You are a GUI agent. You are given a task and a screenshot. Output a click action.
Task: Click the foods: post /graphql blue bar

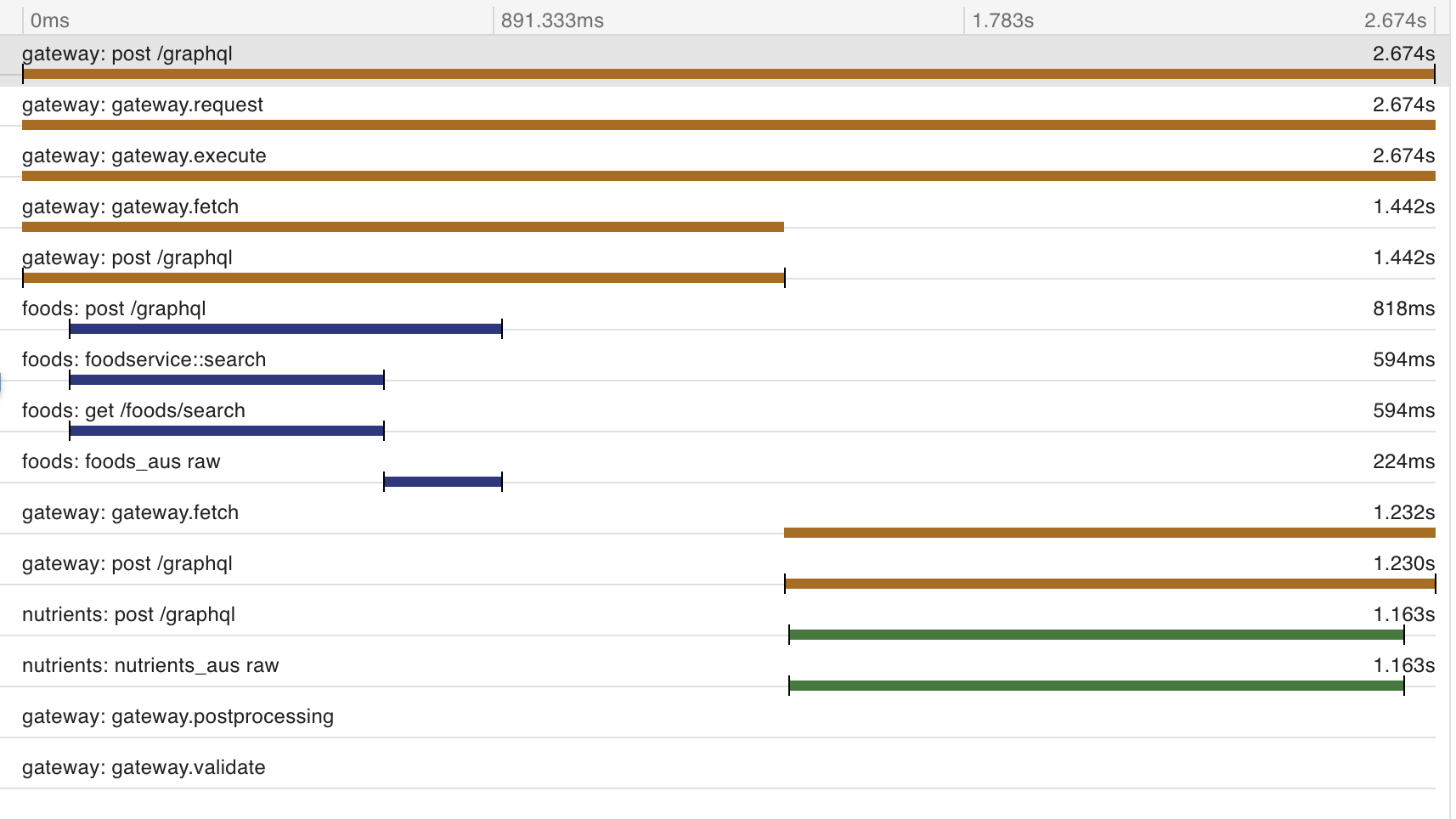pyautogui.click(x=285, y=329)
